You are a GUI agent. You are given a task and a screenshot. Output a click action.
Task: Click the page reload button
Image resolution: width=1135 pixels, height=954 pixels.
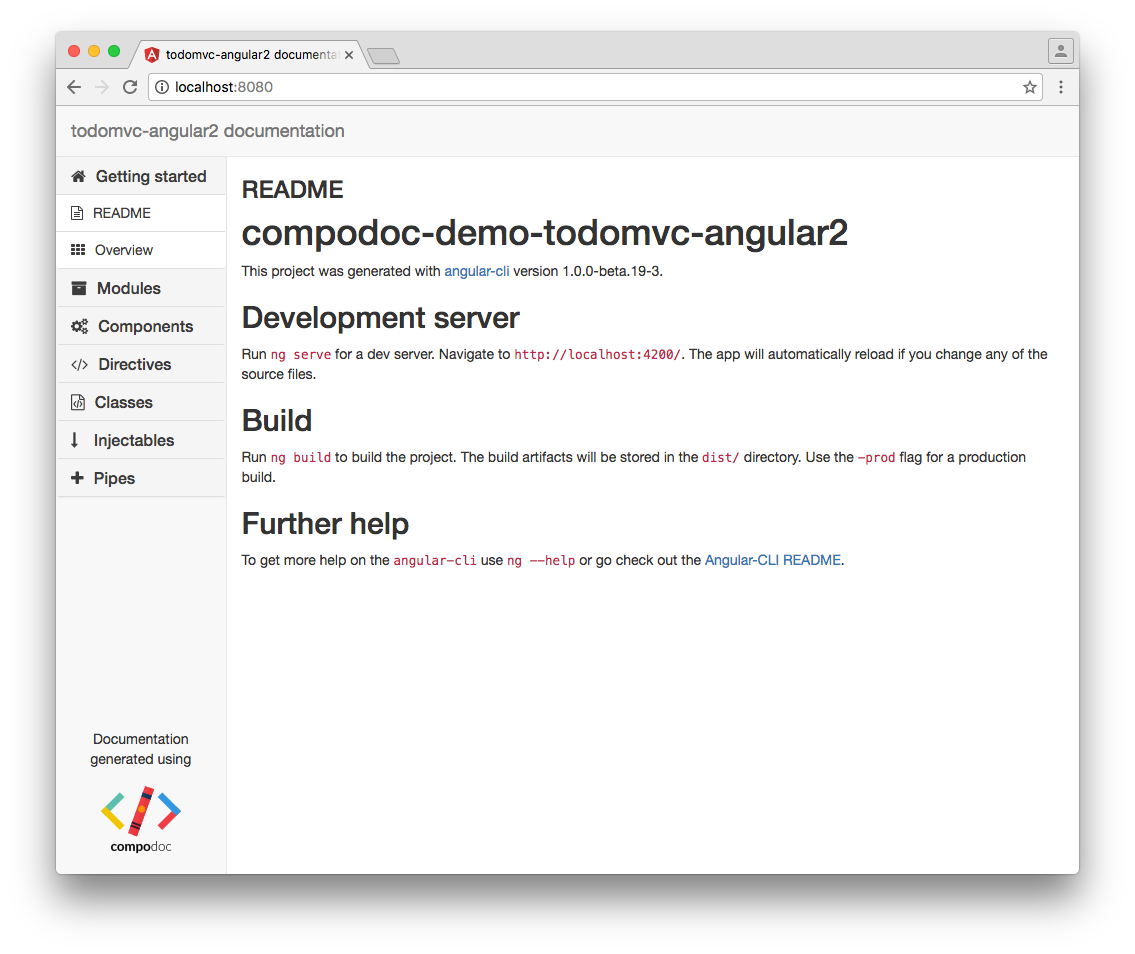[129, 87]
